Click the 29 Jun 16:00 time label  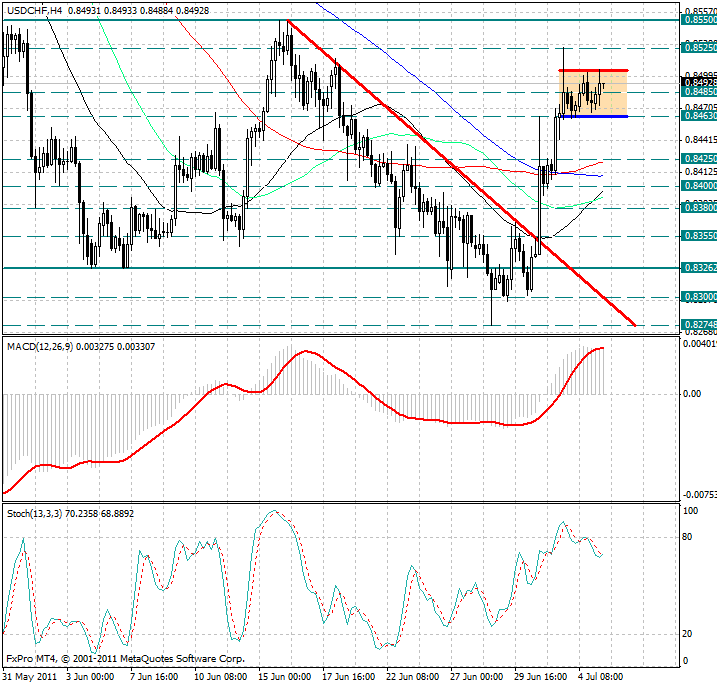[x=540, y=677]
